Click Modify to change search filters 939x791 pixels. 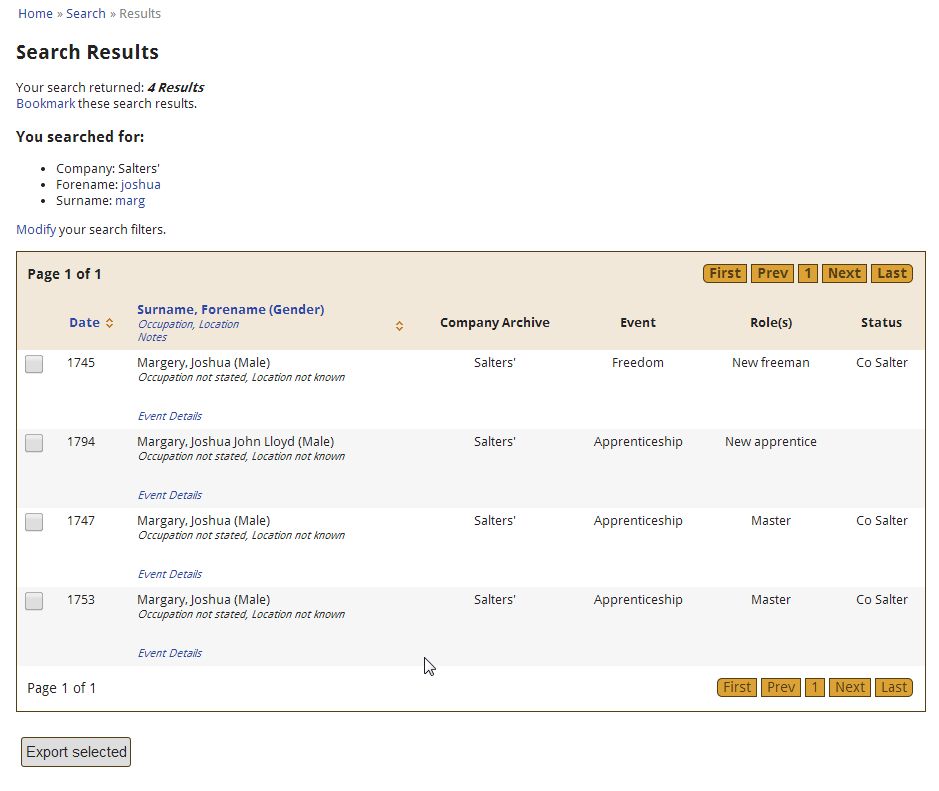coord(36,229)
